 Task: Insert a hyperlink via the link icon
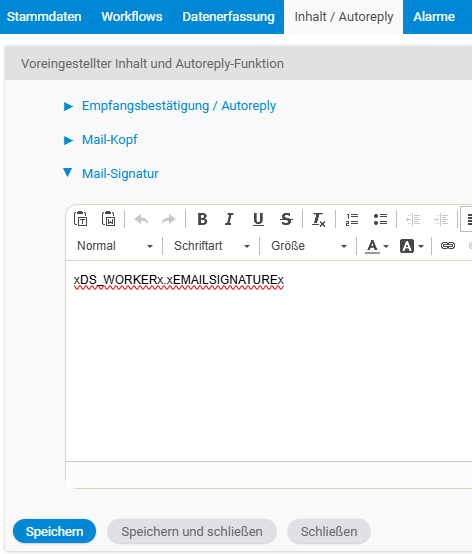tap(448, 246)
